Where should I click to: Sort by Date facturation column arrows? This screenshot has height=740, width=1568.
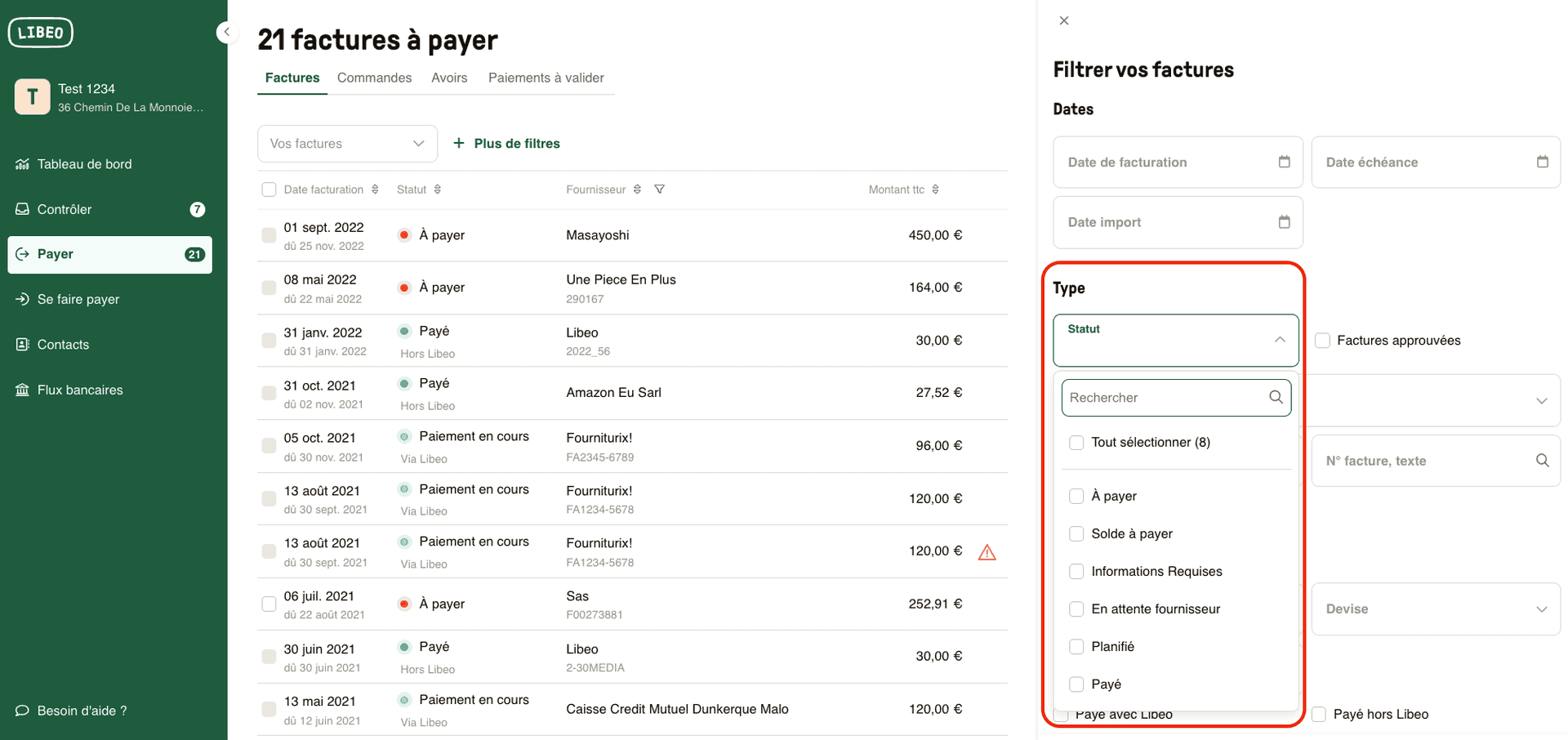coord(375,189)
